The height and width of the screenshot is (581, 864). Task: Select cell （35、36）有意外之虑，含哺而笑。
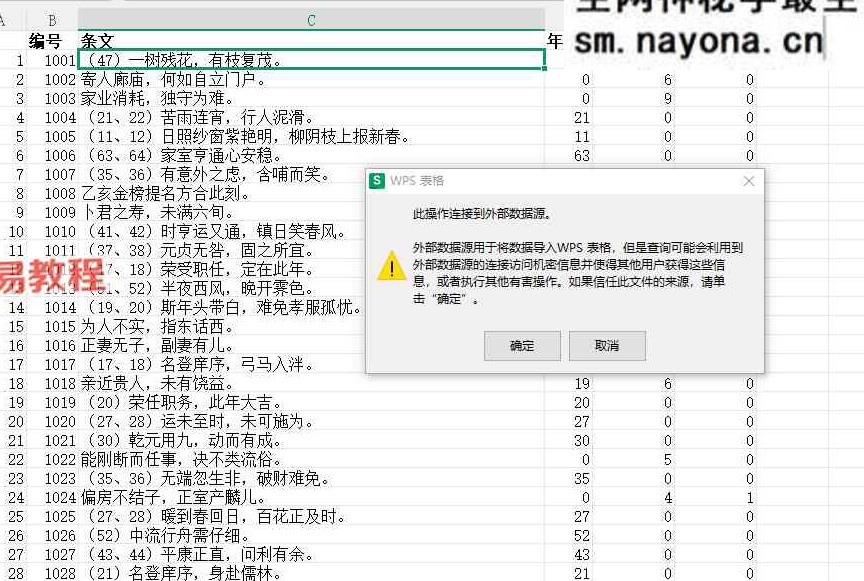point(222,174)
